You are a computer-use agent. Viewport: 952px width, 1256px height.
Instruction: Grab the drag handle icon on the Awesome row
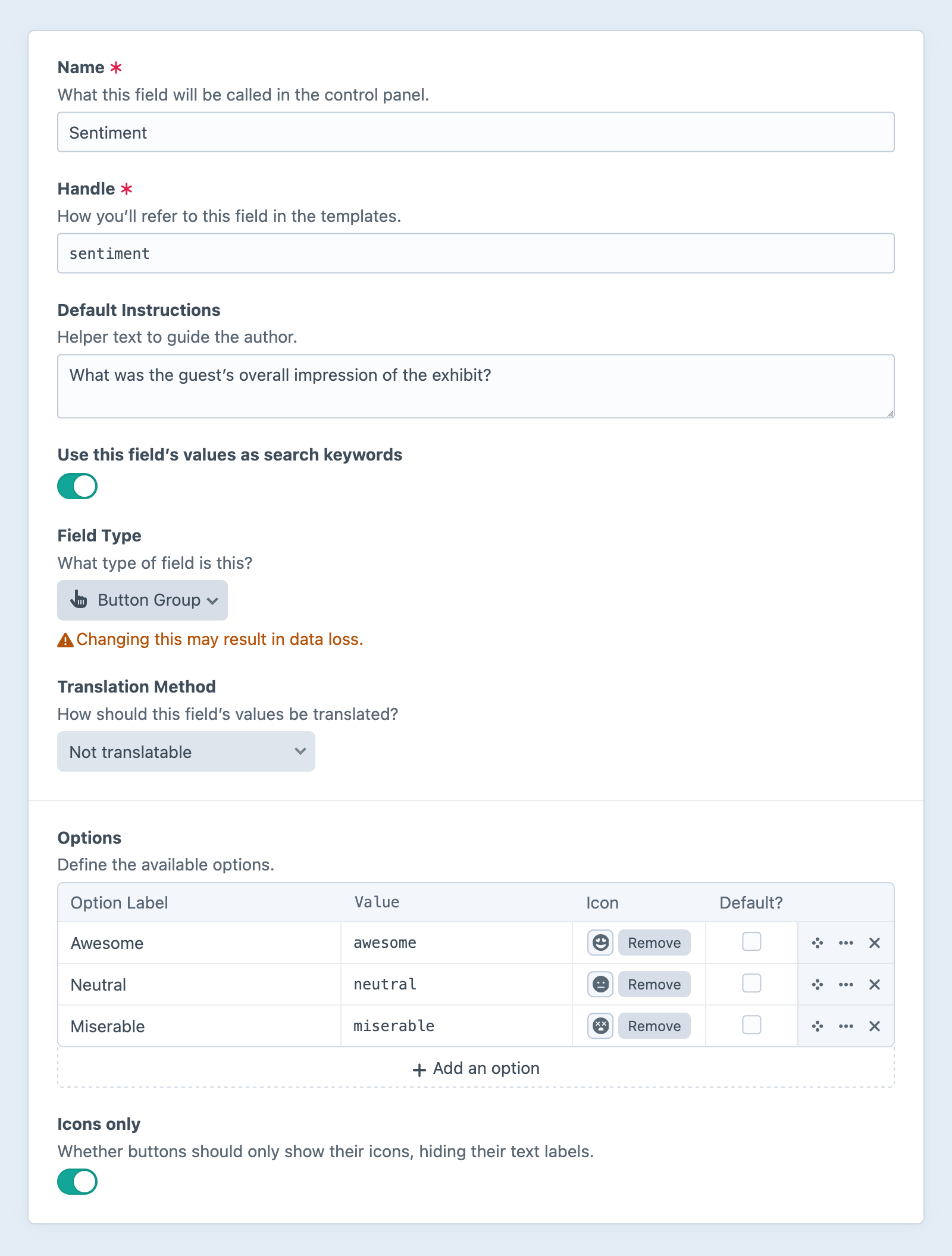coord(816,942)
